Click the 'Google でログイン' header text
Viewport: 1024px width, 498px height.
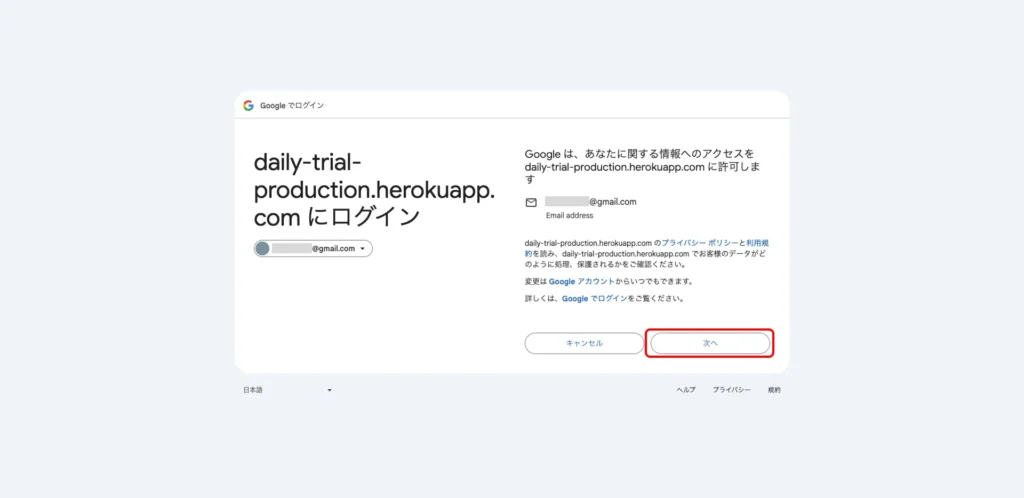point(292,106)
